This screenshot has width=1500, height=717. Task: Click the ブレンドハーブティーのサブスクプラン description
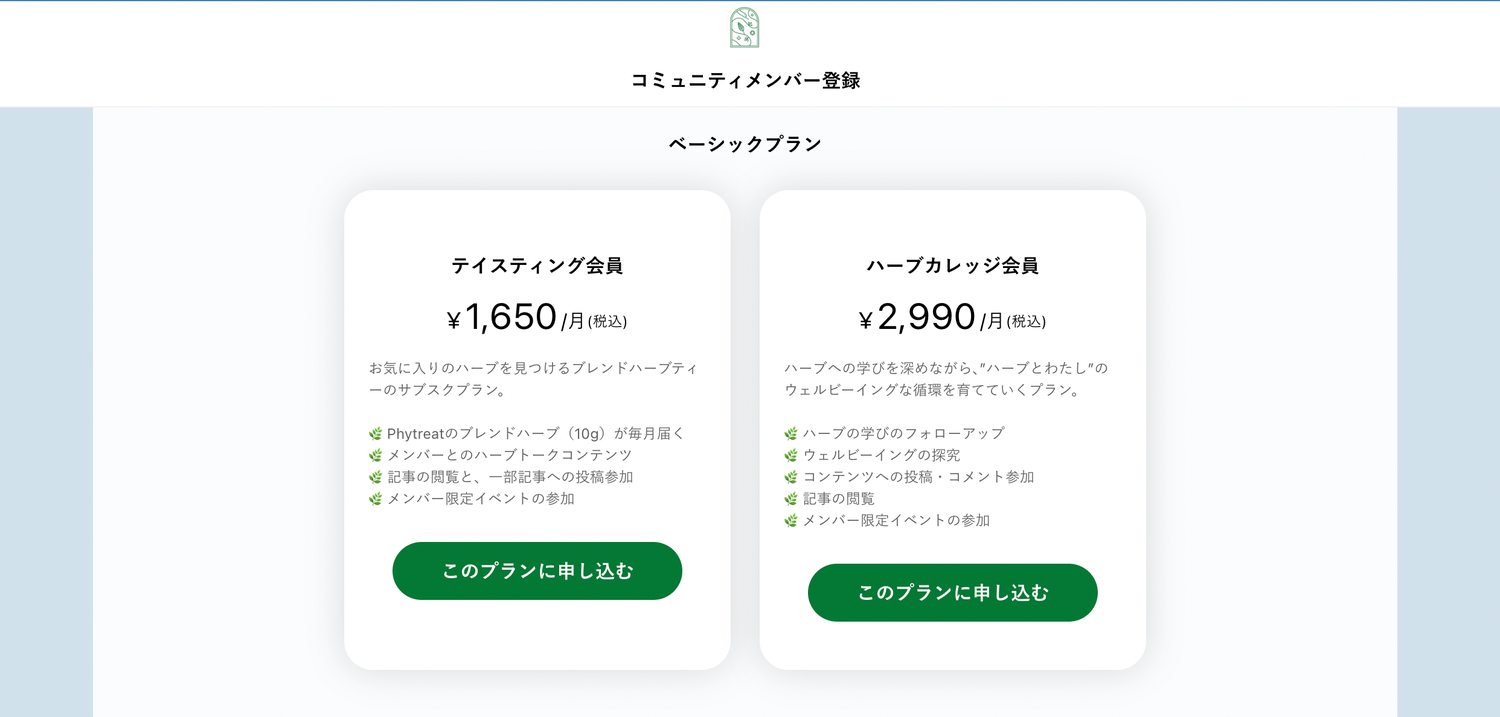pyautogui.click(x=533, y=379)
